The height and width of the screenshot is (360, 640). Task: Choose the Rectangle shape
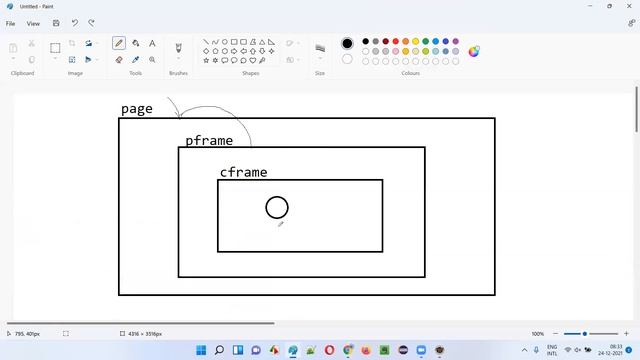pos(234,42)
